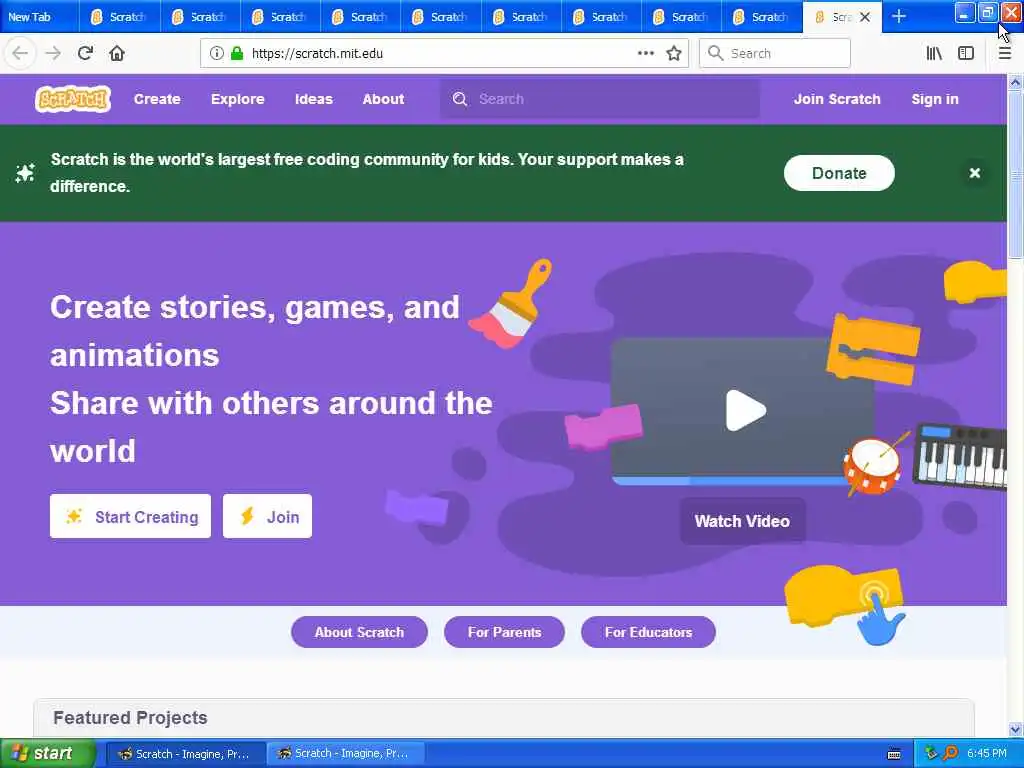Reload the page with the refresh icon
Viewport: 1024px width, 768px height.
pos(85,53)
